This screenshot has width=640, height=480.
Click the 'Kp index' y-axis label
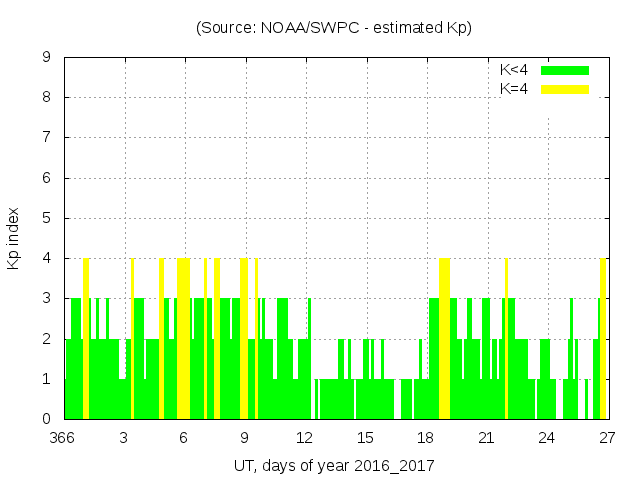pyautogui.click(x=14, y=238)
